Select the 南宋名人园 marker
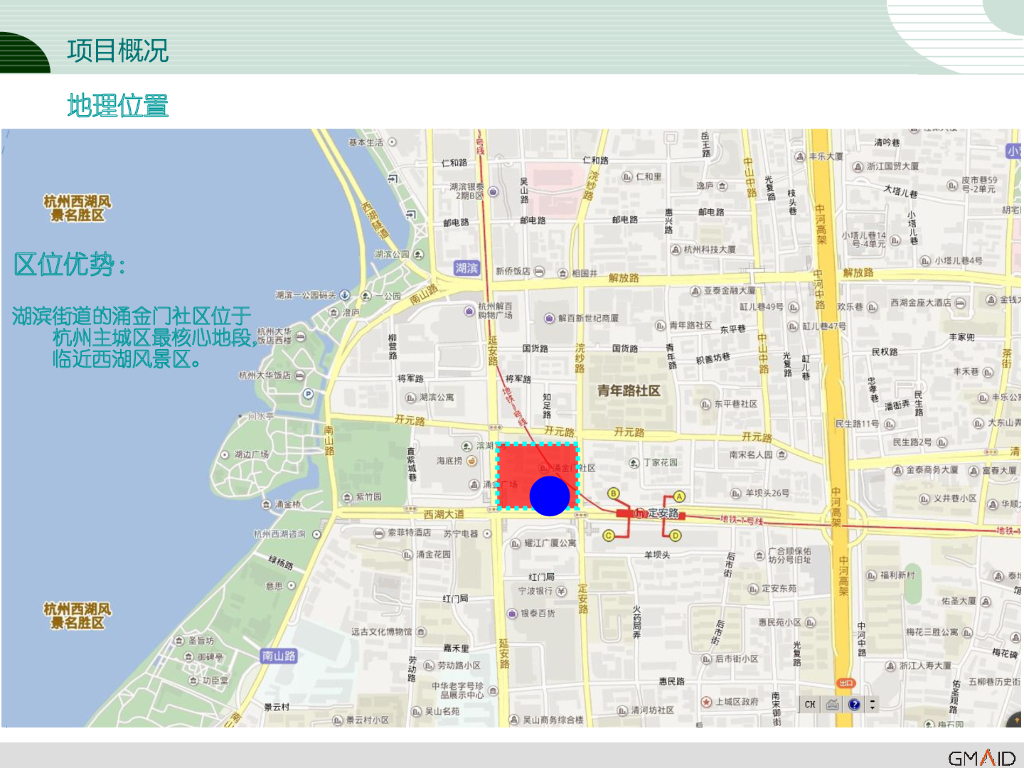This screenshot has height=768, width=1024. [782, 454]
